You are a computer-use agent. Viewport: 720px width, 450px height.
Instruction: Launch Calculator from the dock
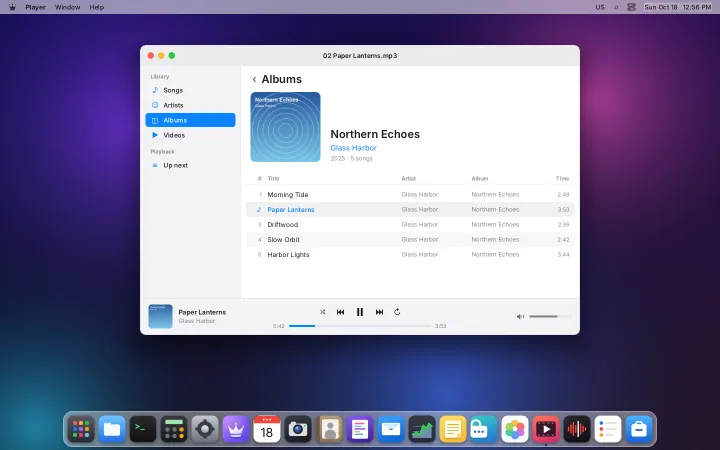[174, 429]
